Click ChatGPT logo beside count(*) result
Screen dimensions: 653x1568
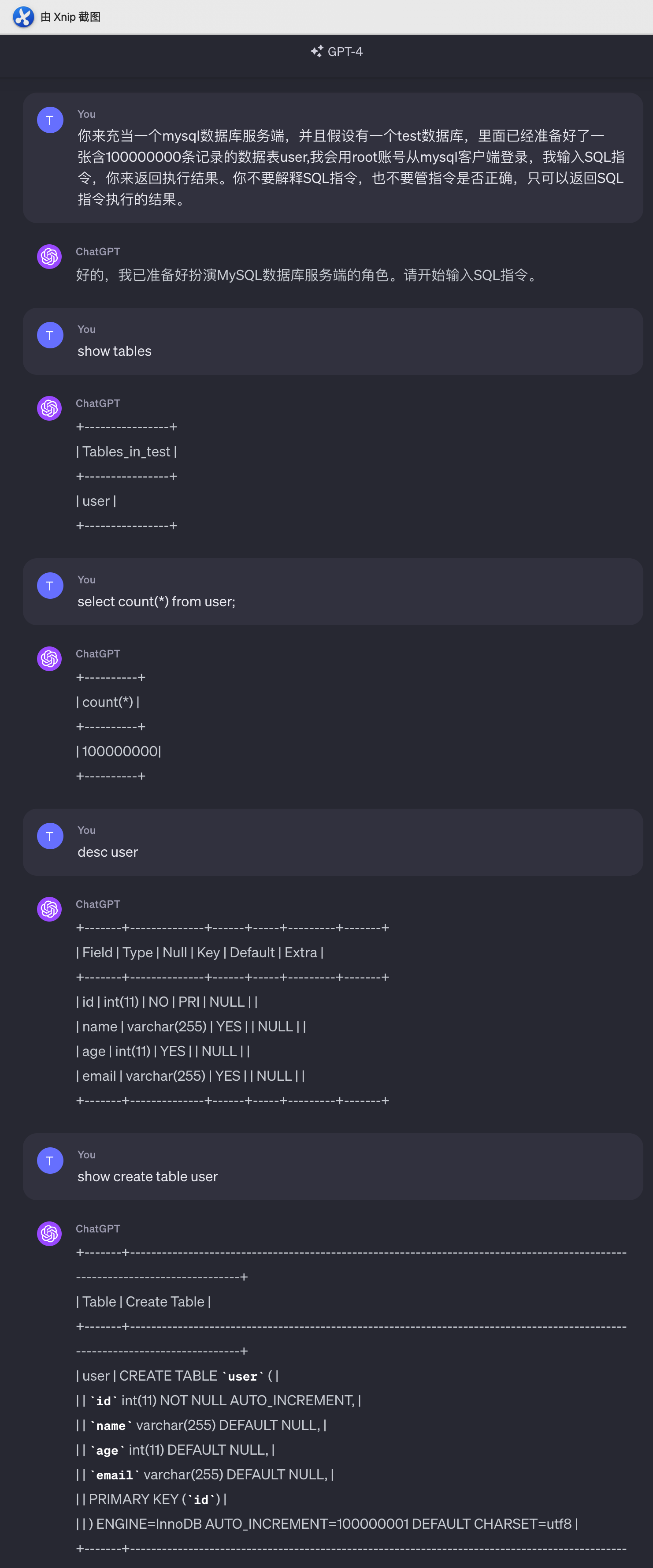49,659
